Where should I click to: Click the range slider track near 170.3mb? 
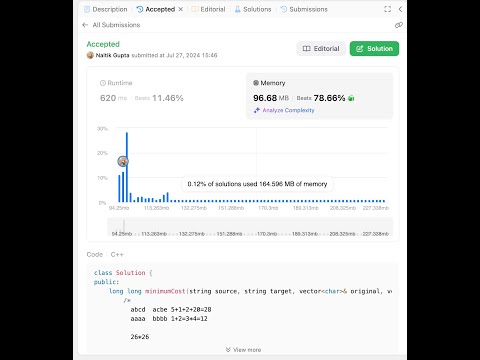(x=267, y=226)
